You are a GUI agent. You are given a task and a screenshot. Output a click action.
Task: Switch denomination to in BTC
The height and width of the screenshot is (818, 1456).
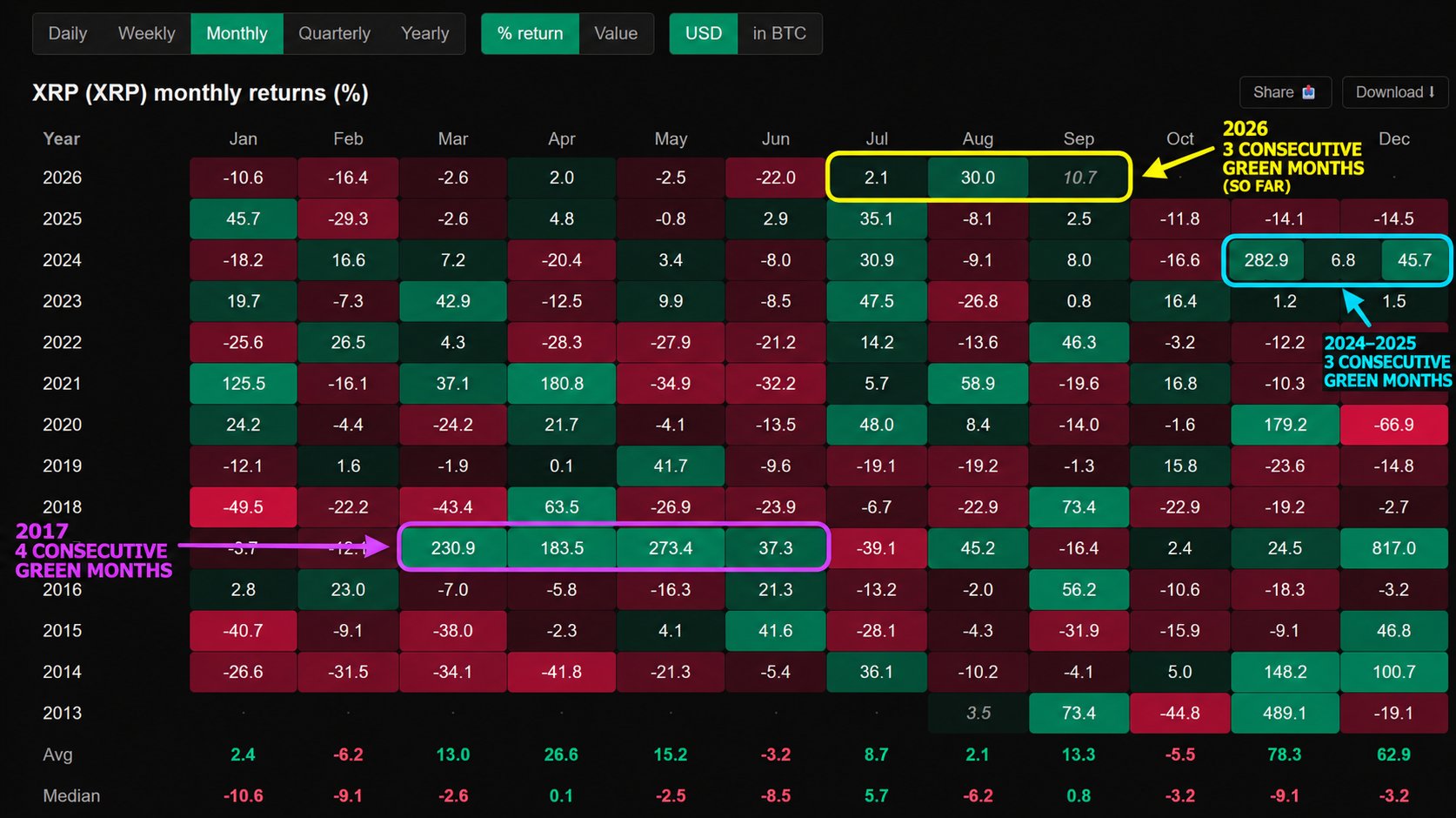779,34
